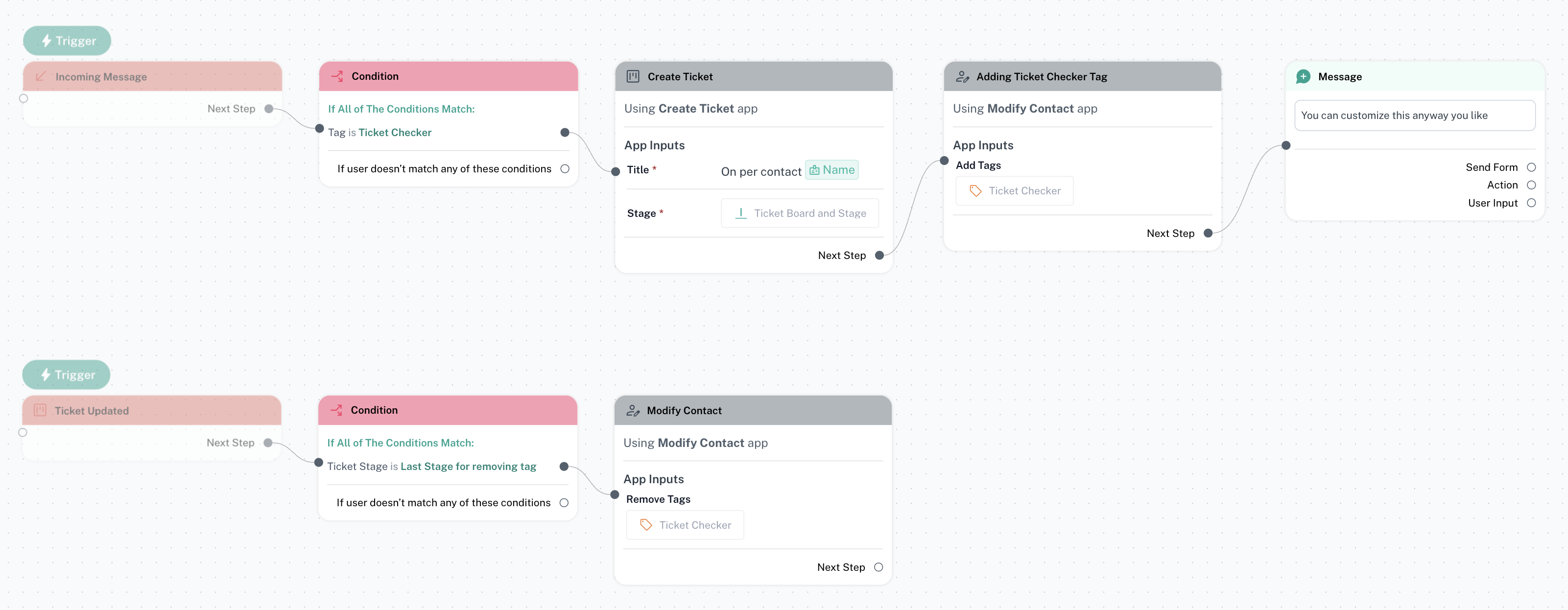
Task: Click the top Condition branch icon
Action: 337,76
